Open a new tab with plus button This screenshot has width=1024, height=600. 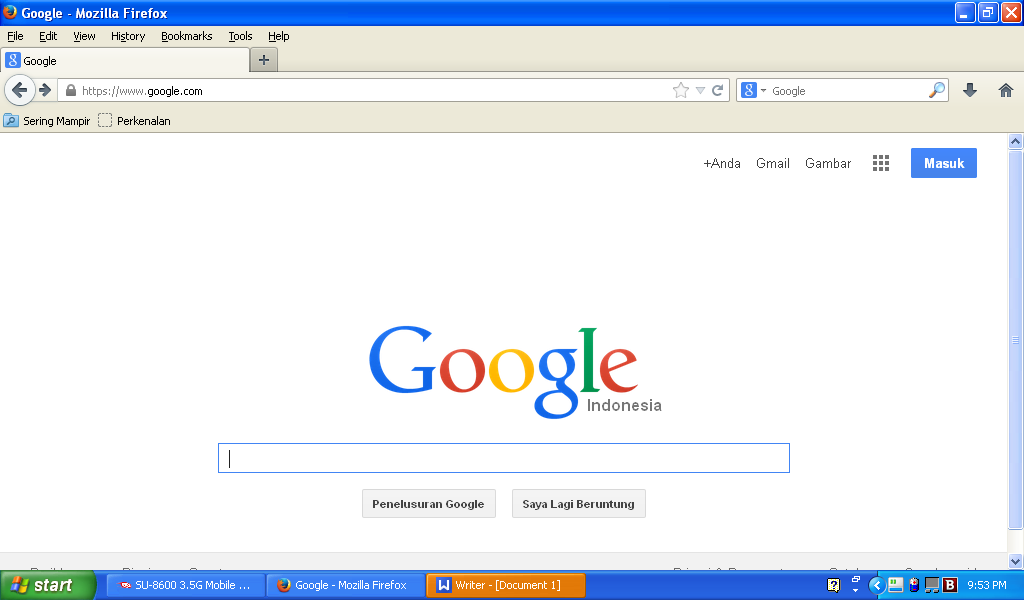point(264,60)
